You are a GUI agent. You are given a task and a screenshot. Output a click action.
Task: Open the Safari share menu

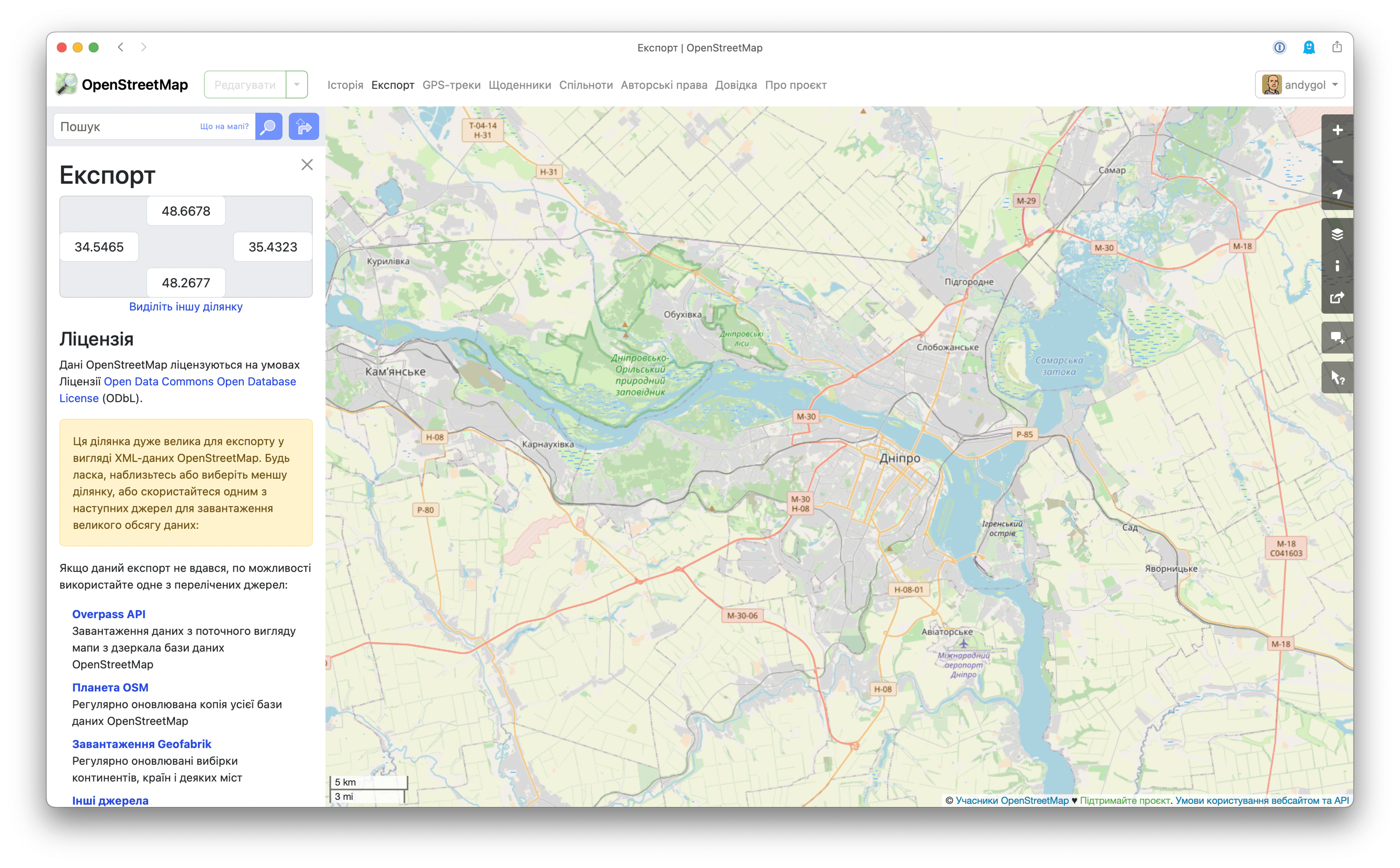pyautogui.click(x=1337, y=47)
